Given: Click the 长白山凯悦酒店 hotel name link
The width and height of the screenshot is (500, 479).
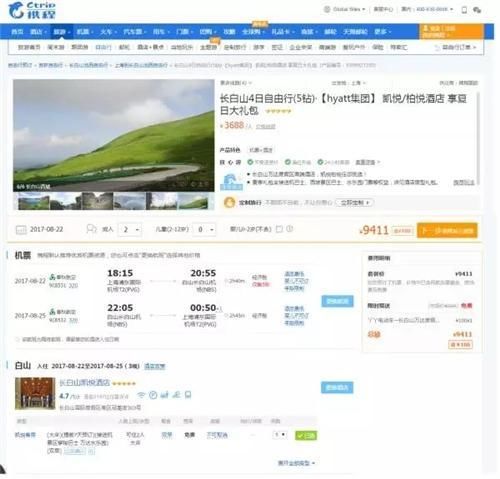Looking at the screenshot, I should (x=84, y=383).
